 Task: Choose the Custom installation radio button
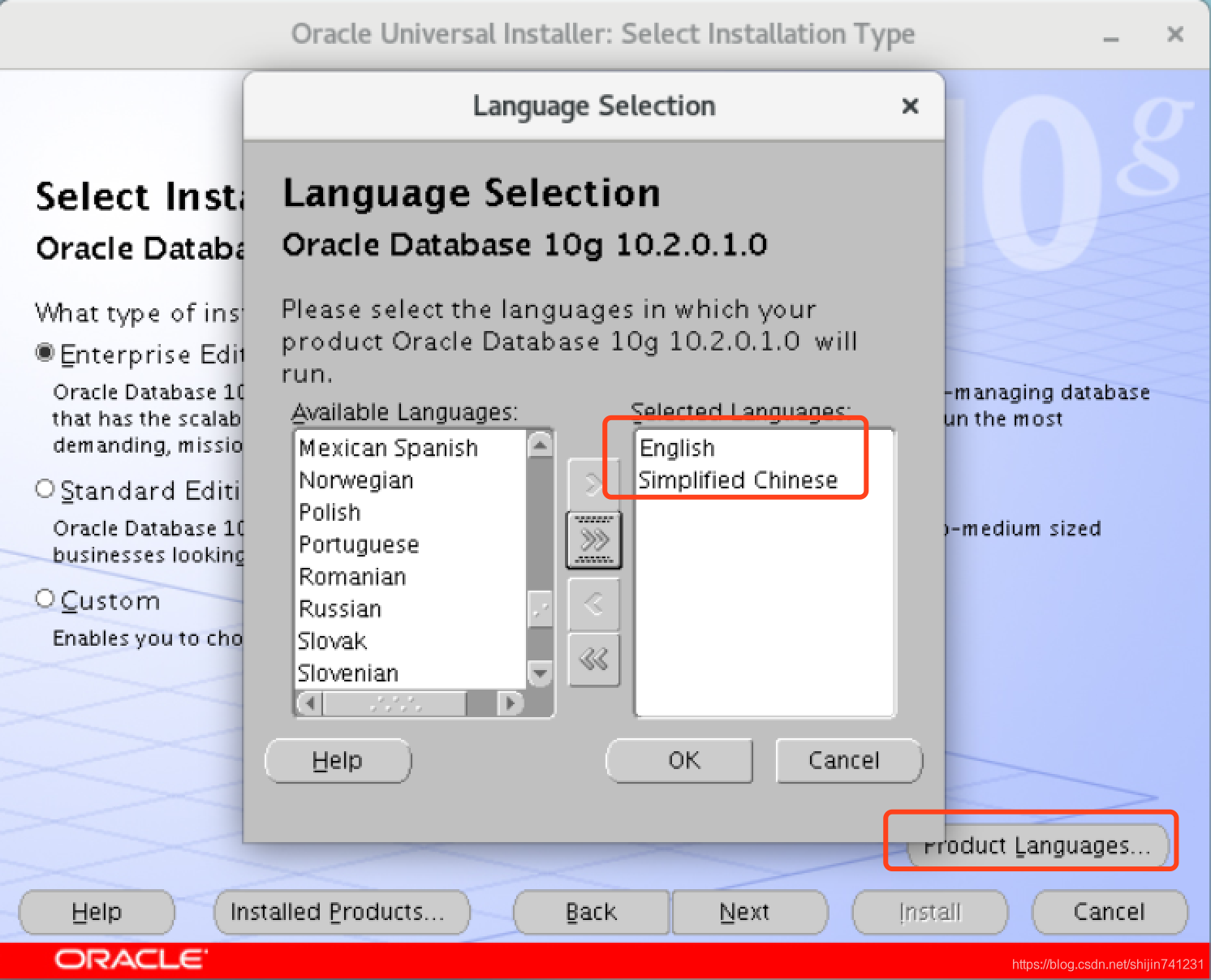pyautogui.click(x=45, y=599)
